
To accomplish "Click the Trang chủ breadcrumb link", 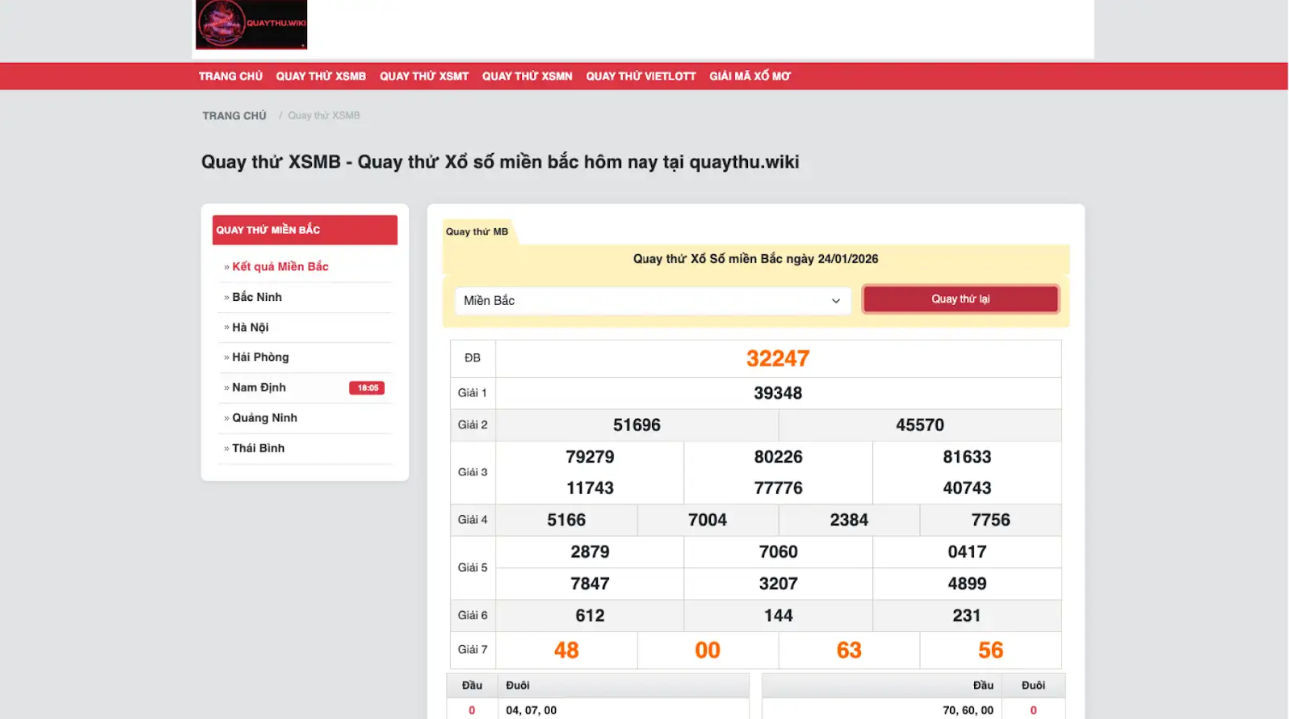I will [x=234, y=116].
